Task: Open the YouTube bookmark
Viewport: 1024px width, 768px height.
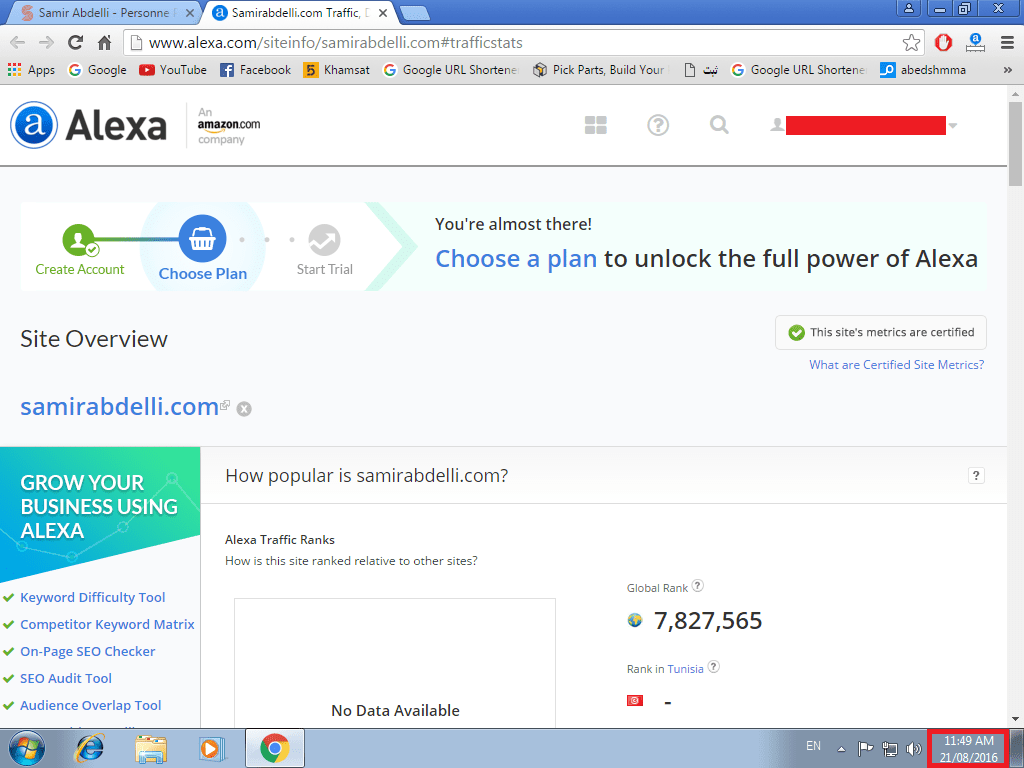Action: 173,70
